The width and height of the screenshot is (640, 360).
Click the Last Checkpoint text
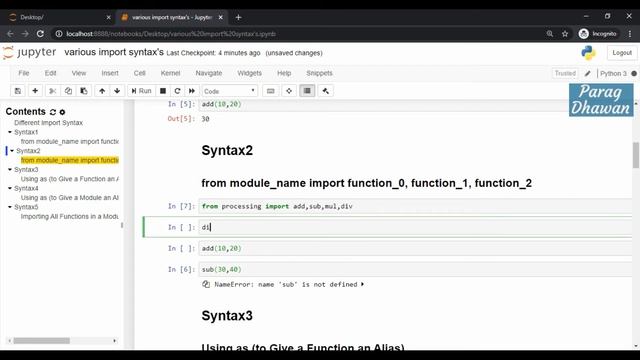pos(213,53)
